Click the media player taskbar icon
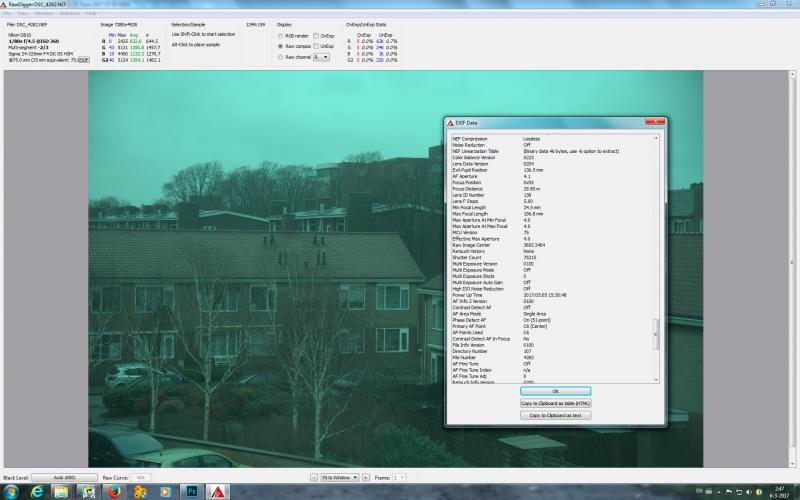 click(165, 492)
